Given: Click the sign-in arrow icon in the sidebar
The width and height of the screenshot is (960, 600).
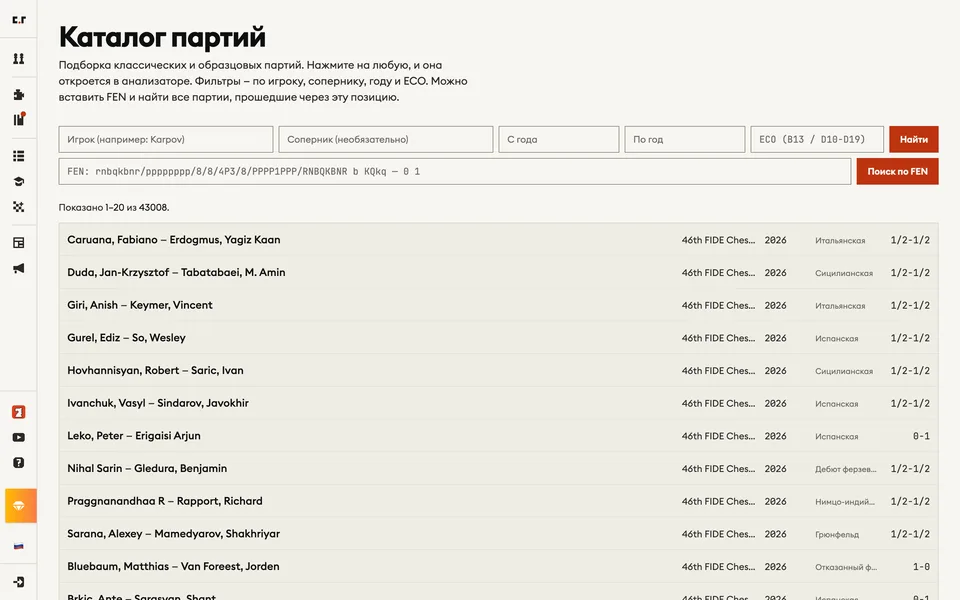Looking at the screenshot, I should (x=19, y=582).
